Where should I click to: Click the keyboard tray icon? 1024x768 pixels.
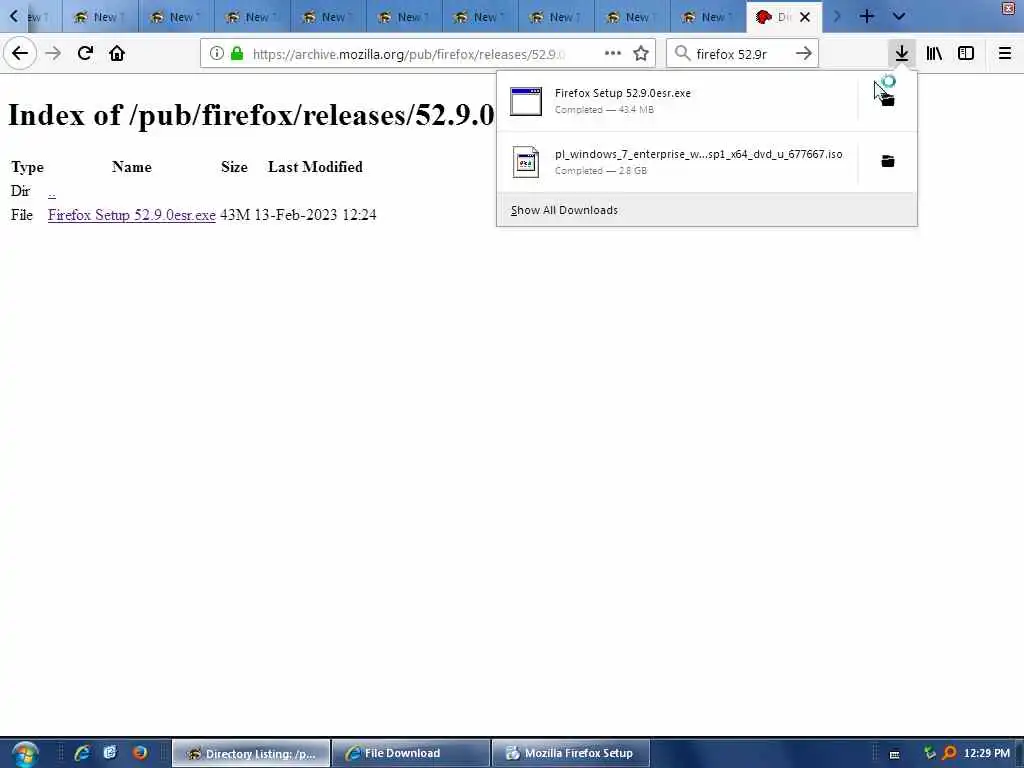coord(895,754)
